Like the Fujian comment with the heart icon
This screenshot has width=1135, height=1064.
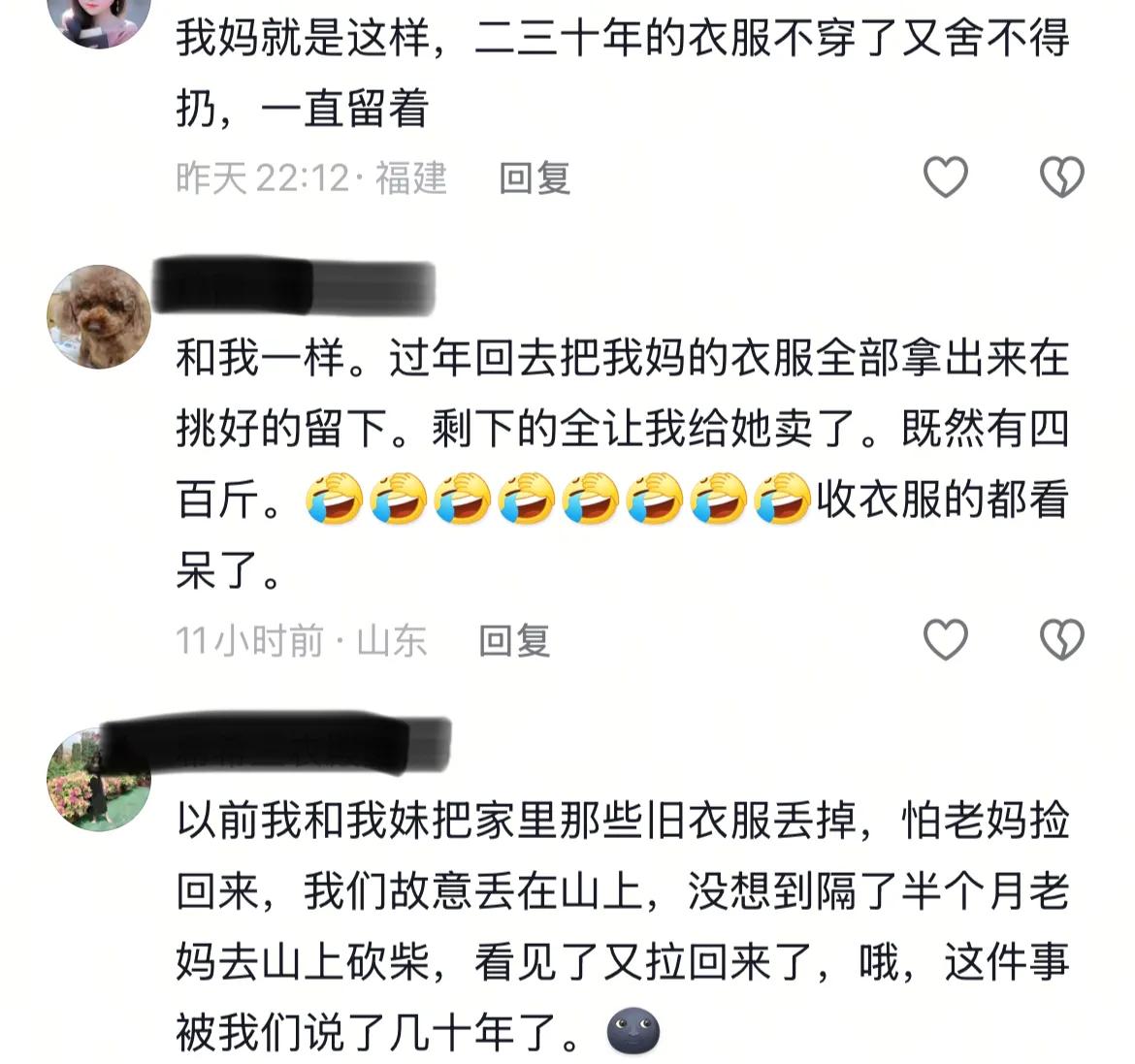click(x=946, y=177)
